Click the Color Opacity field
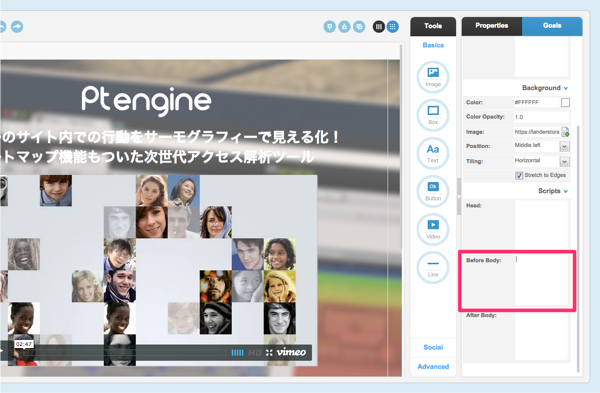This screenshot has width=600, height=393. (541, 117)
